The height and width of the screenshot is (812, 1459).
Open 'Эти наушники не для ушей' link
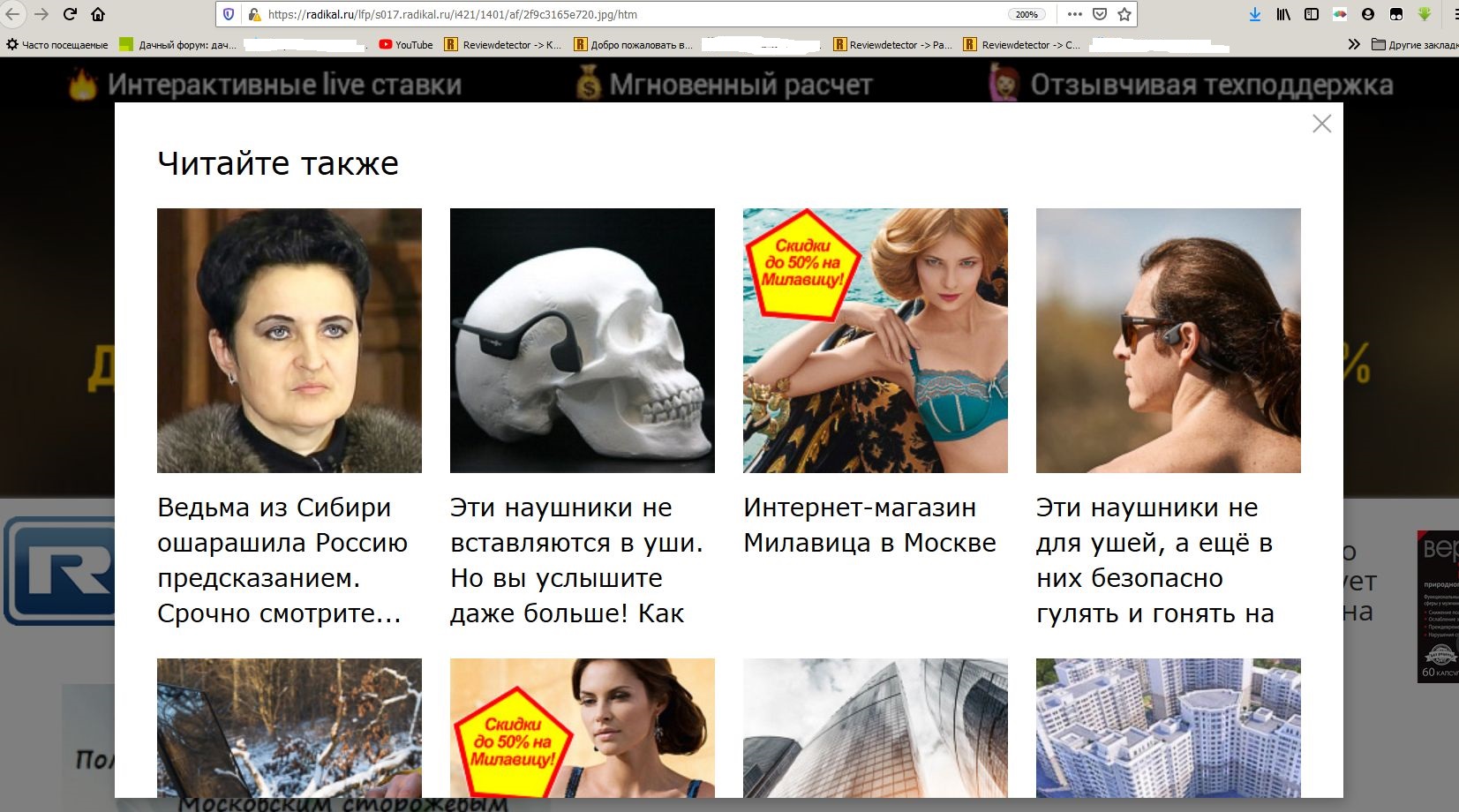(1155, 560)
